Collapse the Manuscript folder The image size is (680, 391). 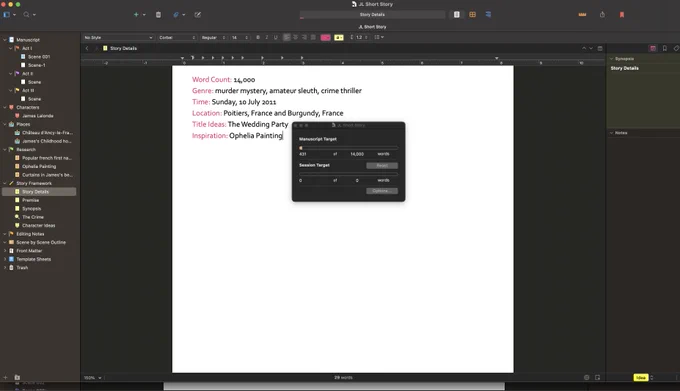[5, 40]
